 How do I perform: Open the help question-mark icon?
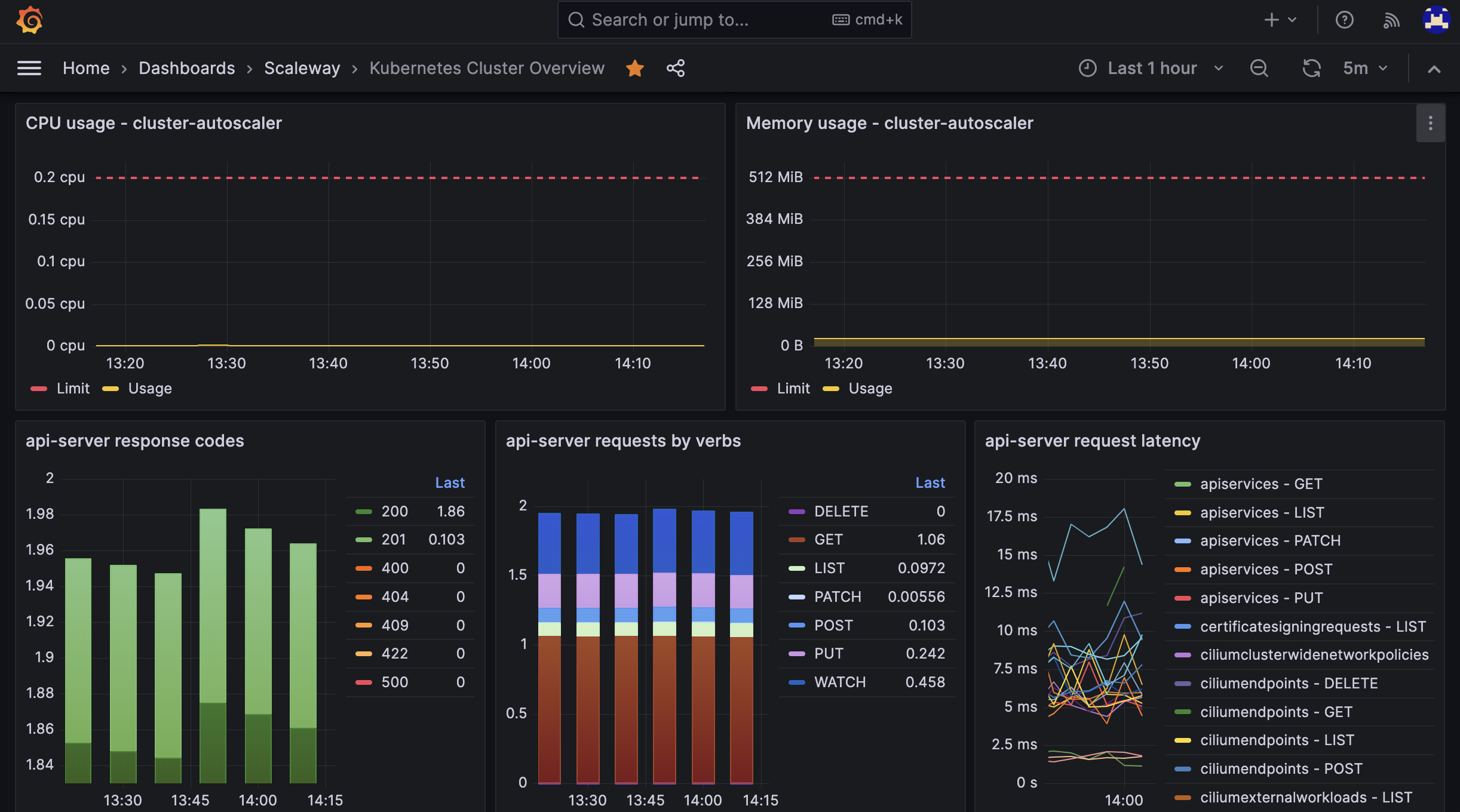(1344, 20)
